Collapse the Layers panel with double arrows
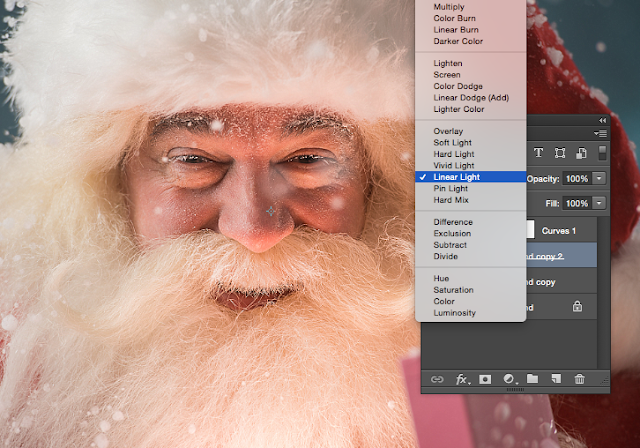 point(602,120)
